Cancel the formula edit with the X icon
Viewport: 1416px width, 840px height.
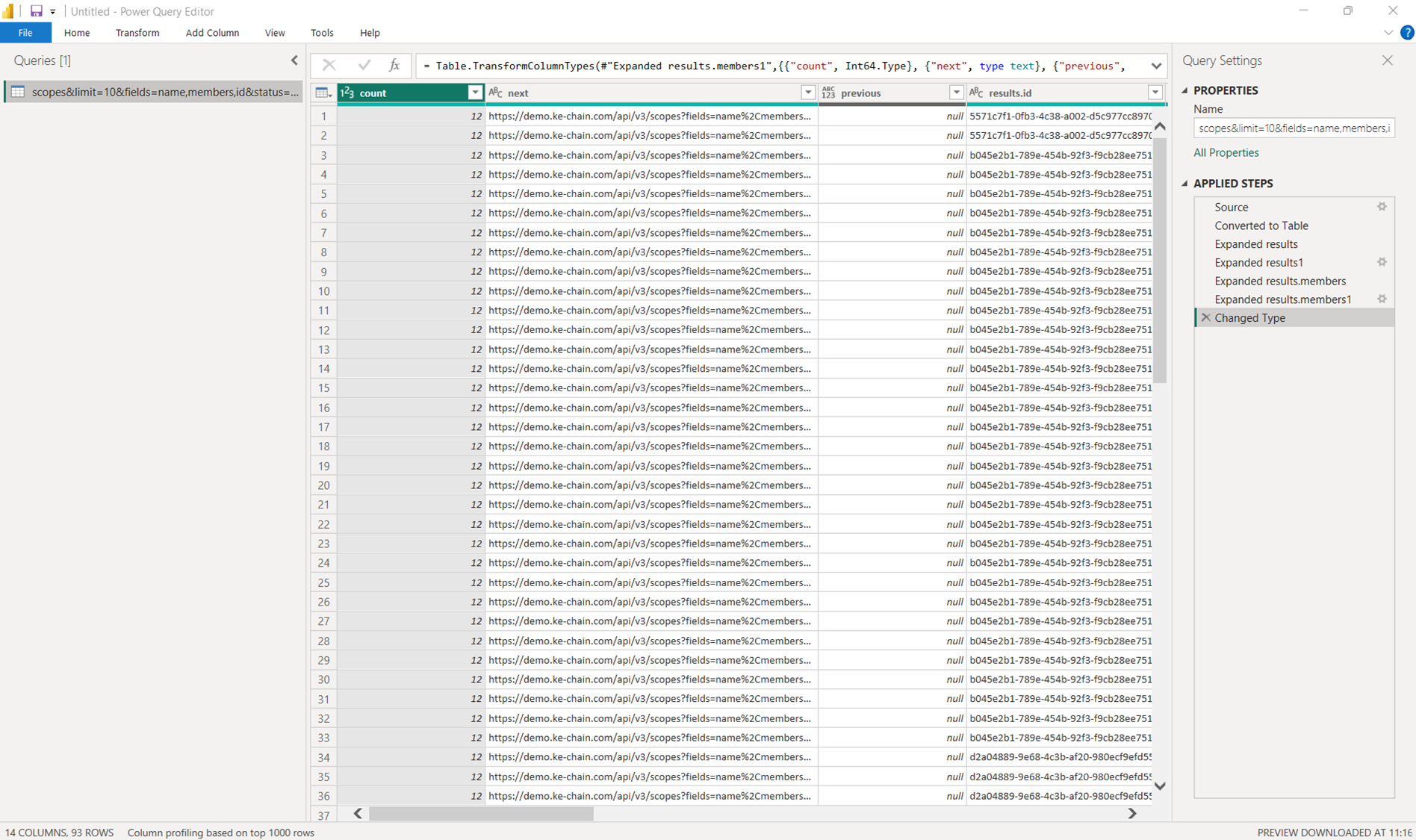[329, 66]
